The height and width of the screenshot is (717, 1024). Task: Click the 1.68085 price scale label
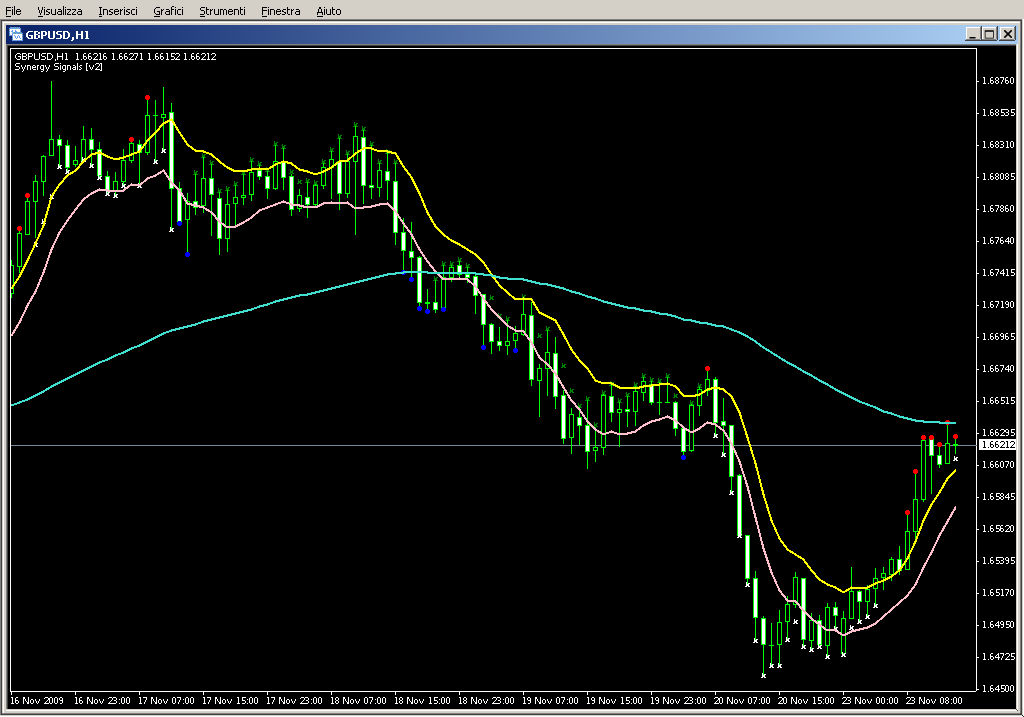999,177
